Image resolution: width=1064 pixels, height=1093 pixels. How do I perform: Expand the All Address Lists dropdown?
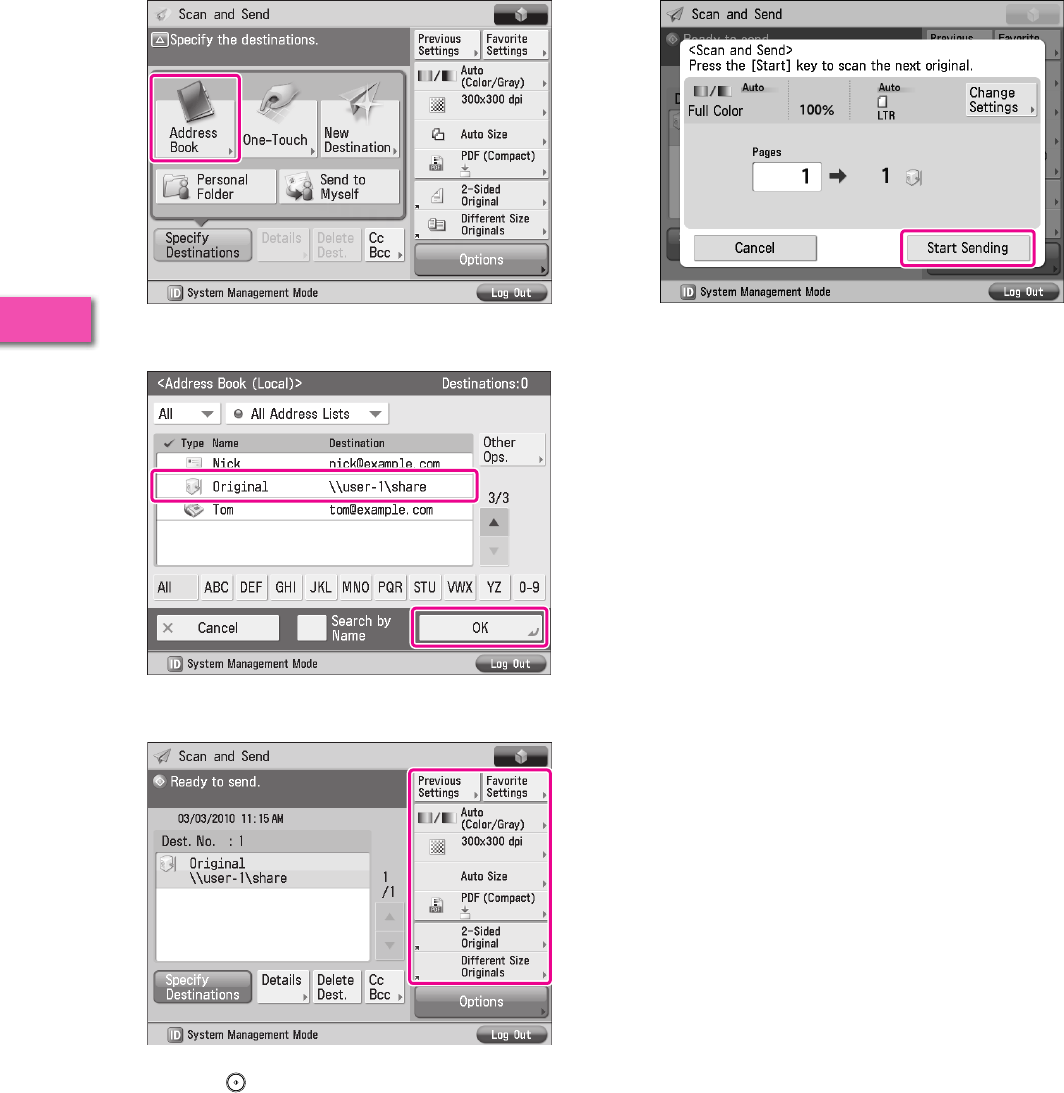point(307,414)
